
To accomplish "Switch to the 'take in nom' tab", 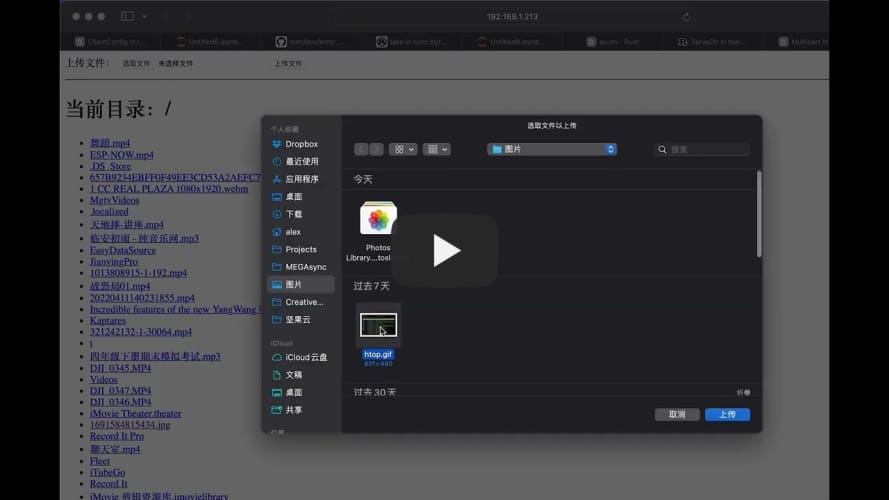I will [x=412, y=42].
